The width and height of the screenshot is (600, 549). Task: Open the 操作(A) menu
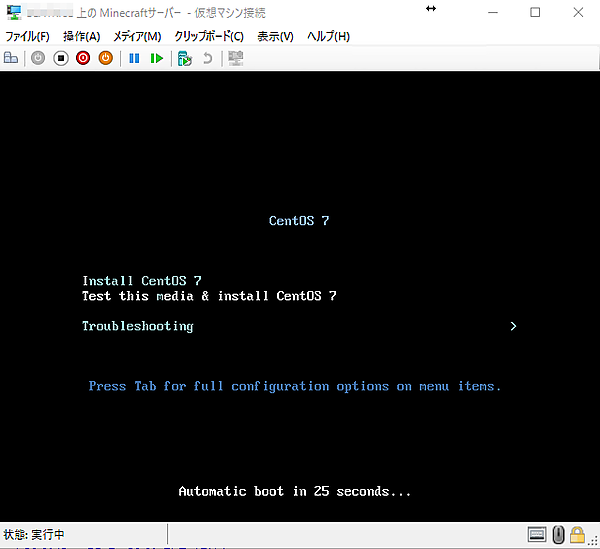tap(82, 36)
